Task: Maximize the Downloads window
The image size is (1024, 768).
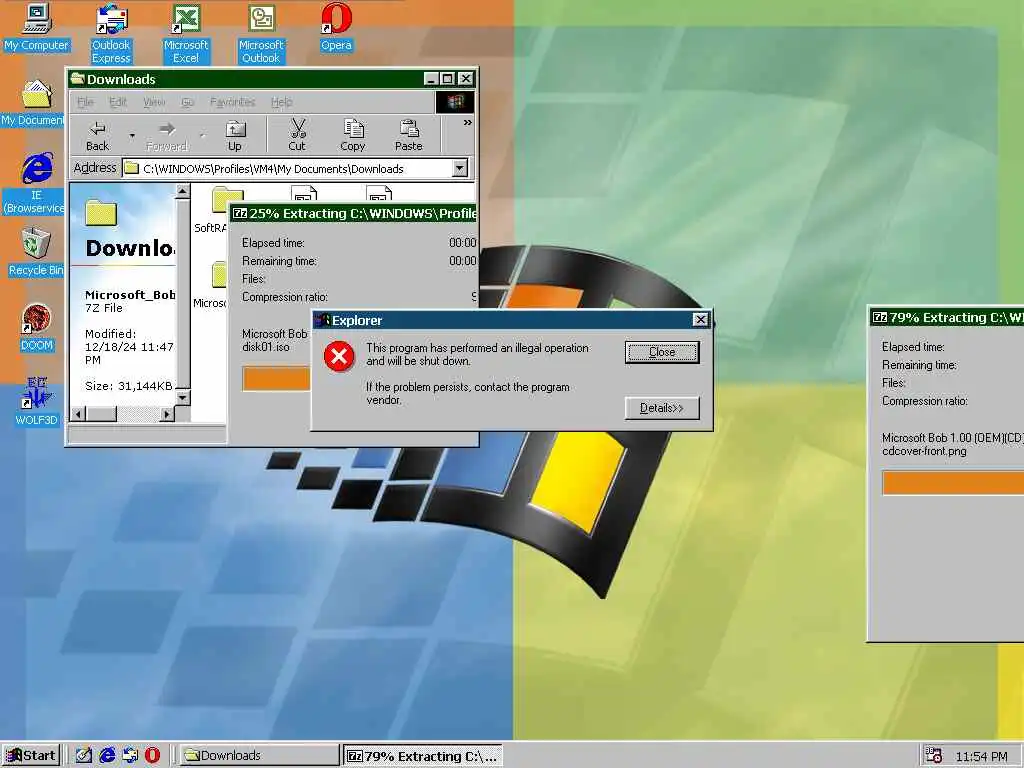Action: (x=447, y=79)
